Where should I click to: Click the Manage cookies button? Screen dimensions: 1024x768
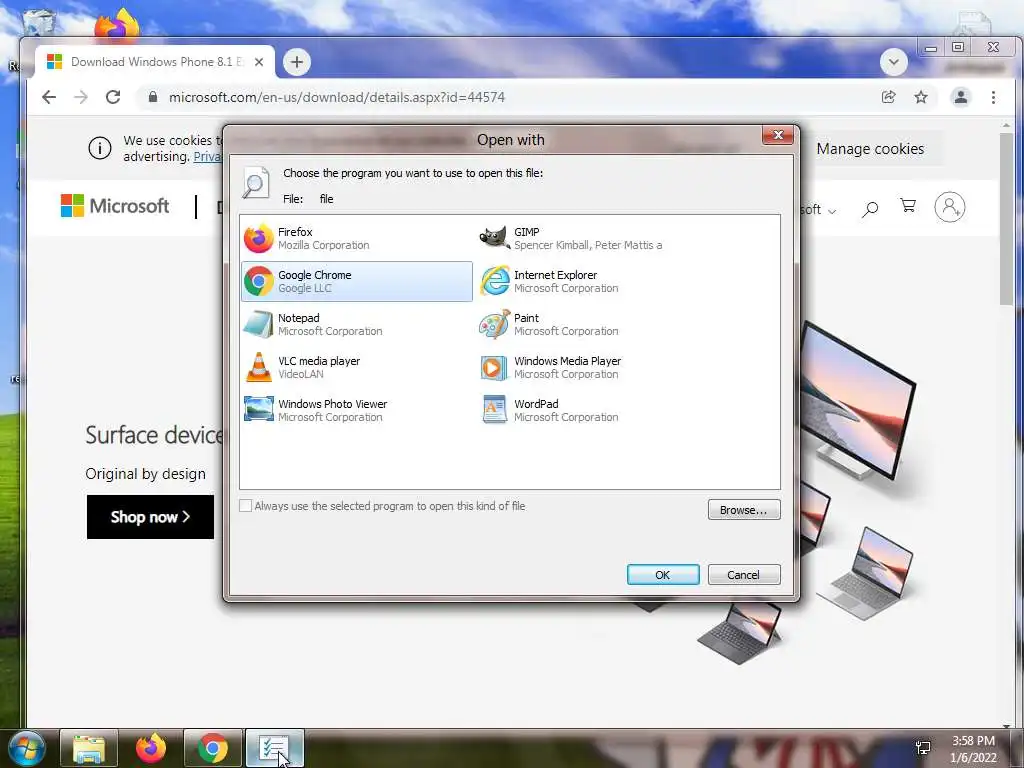coord(870,149)
